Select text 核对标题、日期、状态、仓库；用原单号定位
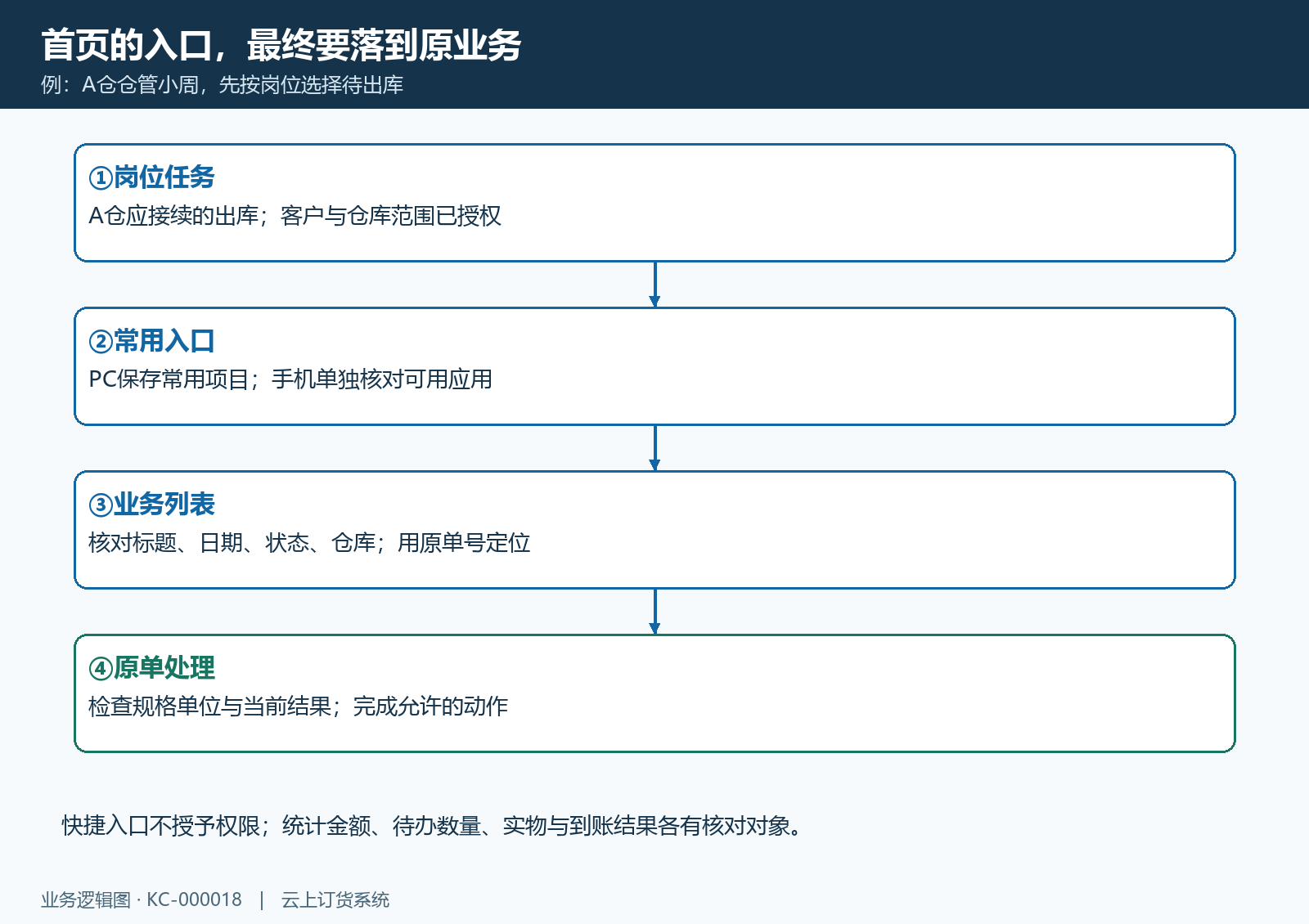Image resolution: width=1309 pixels, height=924 pixels. point(309,543)
